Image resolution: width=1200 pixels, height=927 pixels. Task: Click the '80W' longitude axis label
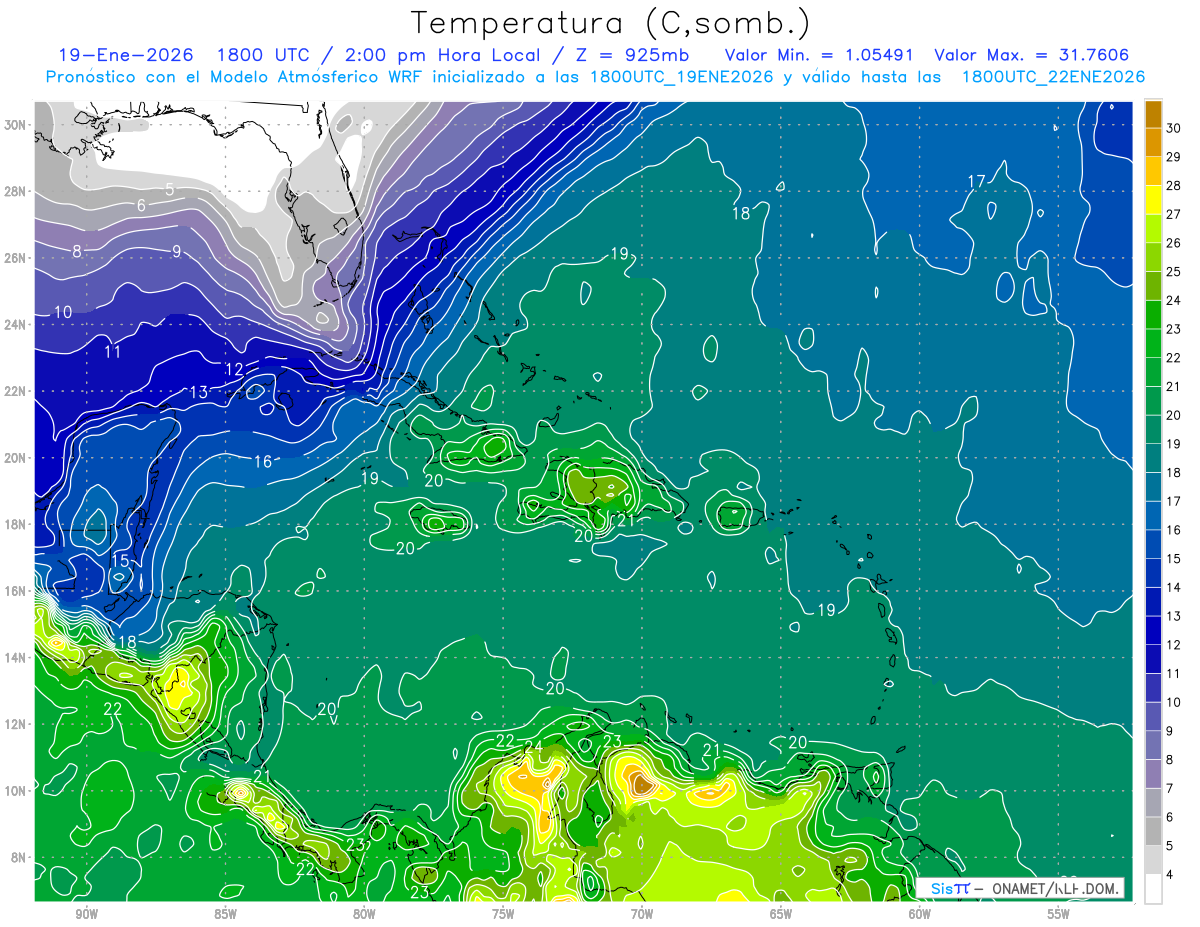[364, 914]
